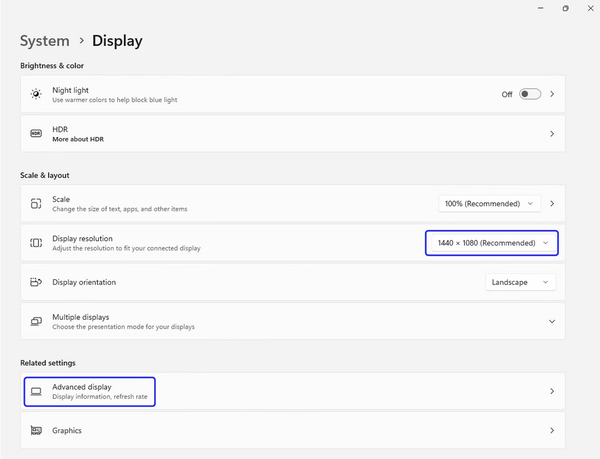Screen dimensions: 600x459
Task: Open the 1440 × 1080 resolution dropdown
Action: (x=494, y=243)
